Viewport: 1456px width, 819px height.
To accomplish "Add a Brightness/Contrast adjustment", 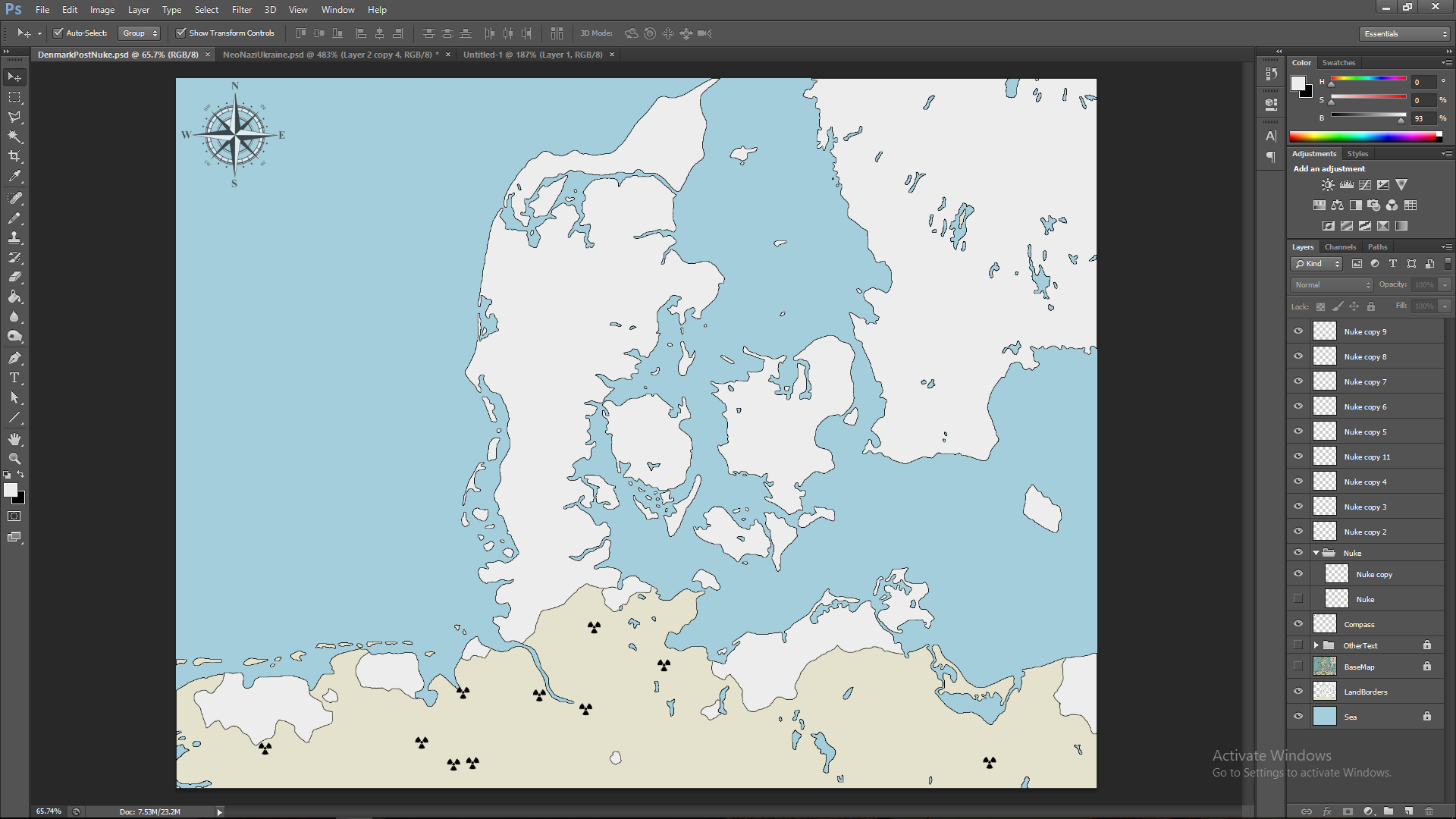I will pyautogui.click(x=1328, y=185).
